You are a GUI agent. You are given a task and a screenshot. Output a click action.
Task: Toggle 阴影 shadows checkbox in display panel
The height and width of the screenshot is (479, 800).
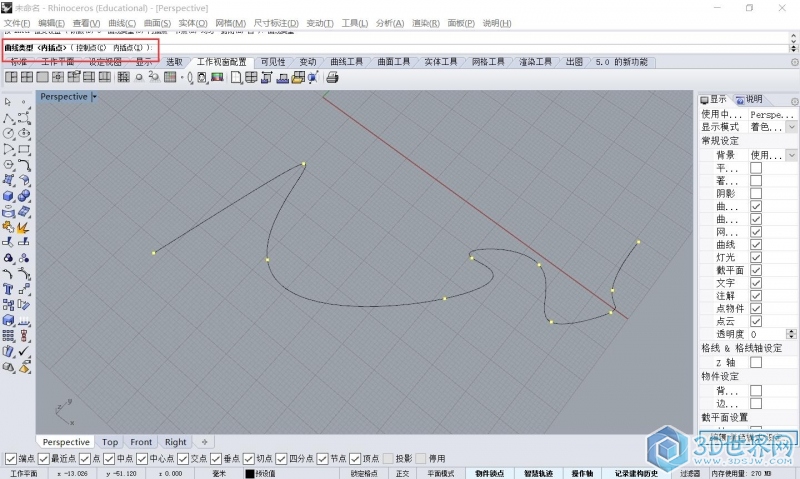(756, 193)
